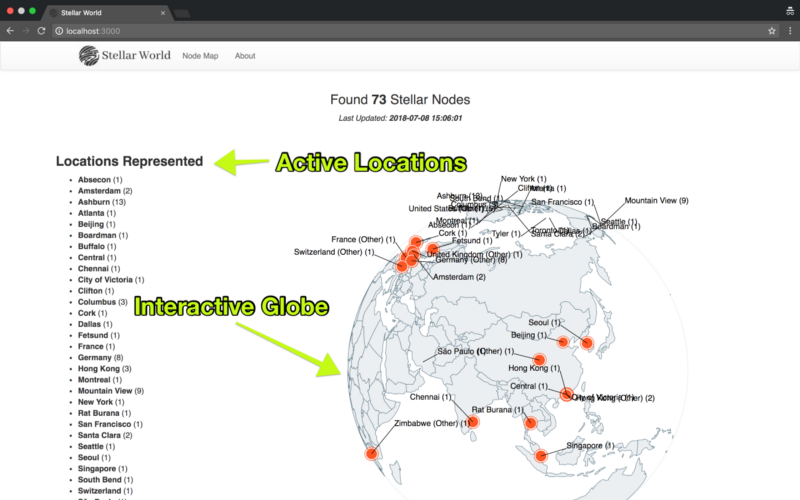Reload the page with refresh icon
This screenshot has width=800, height=500.
pos(41,31)
